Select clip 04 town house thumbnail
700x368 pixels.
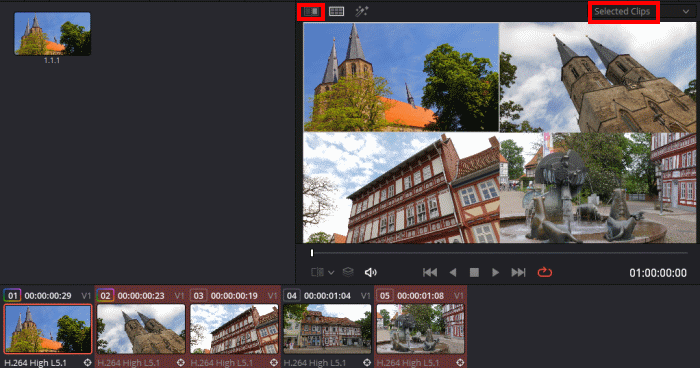327,329
